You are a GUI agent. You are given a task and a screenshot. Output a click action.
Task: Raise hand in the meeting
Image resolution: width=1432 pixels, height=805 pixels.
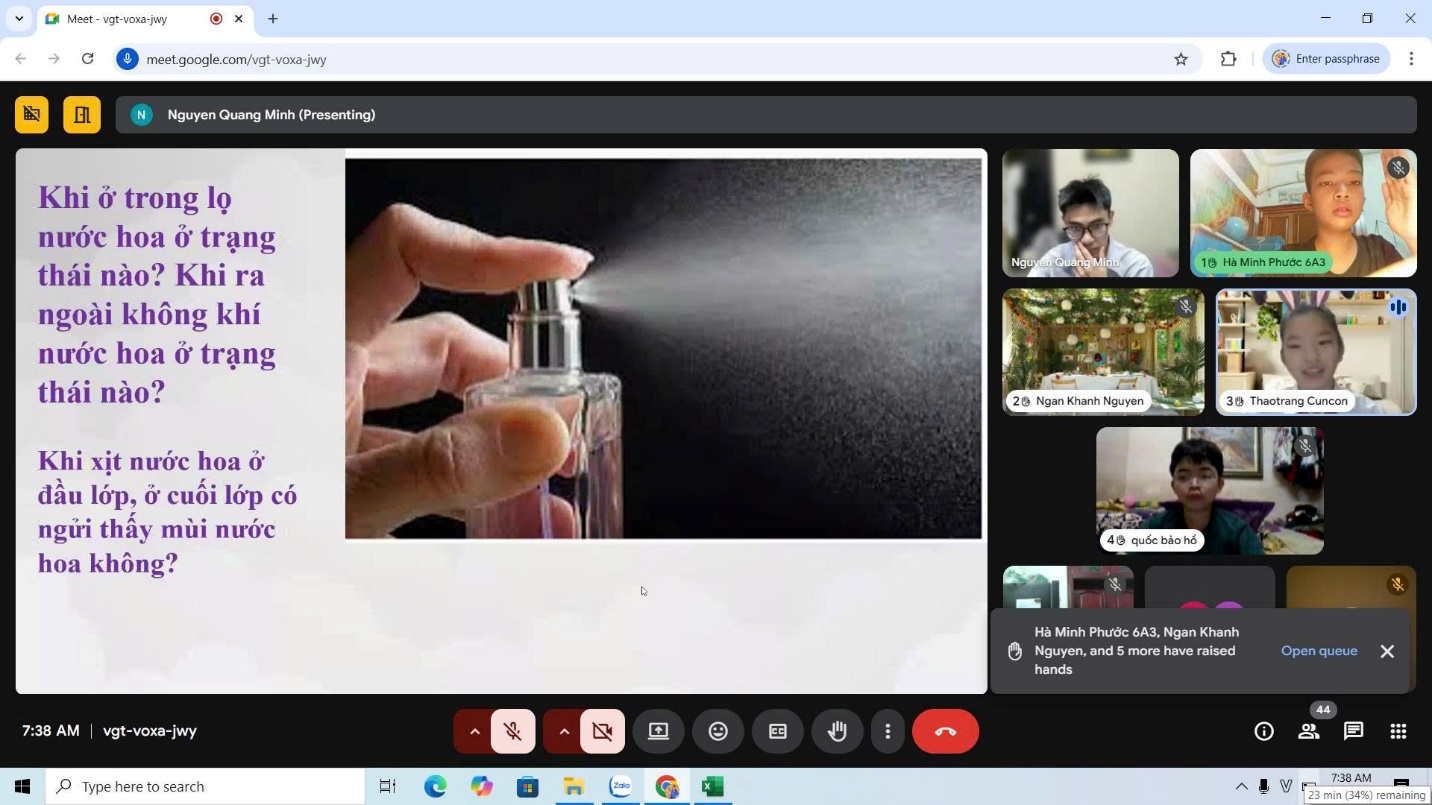(x=837, y=731)
